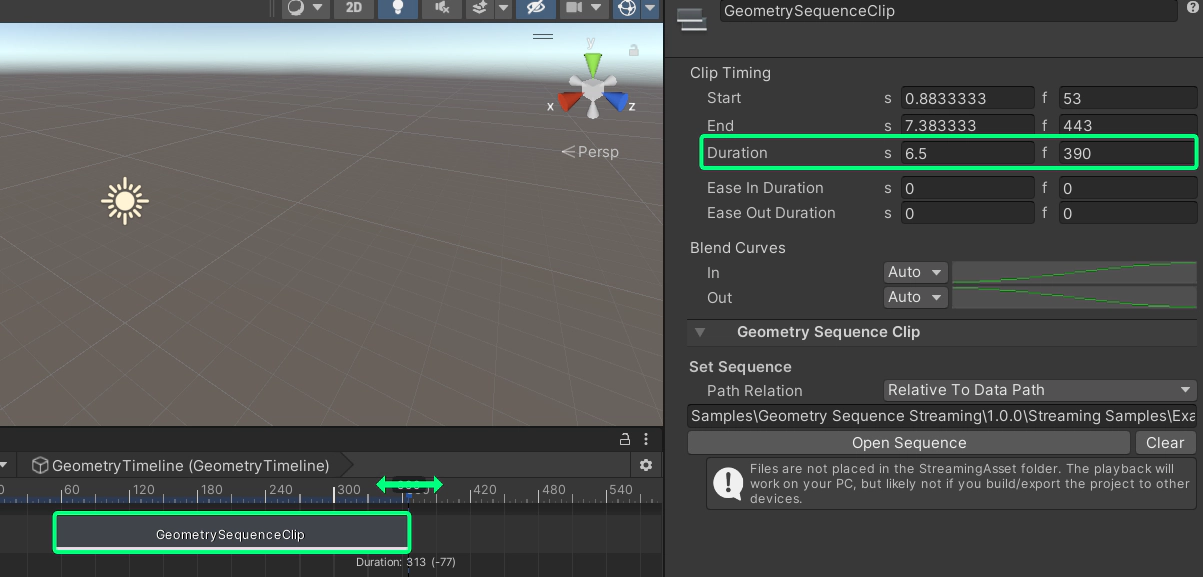Toggle hidden objects visibility eye icon

(537, 8)
